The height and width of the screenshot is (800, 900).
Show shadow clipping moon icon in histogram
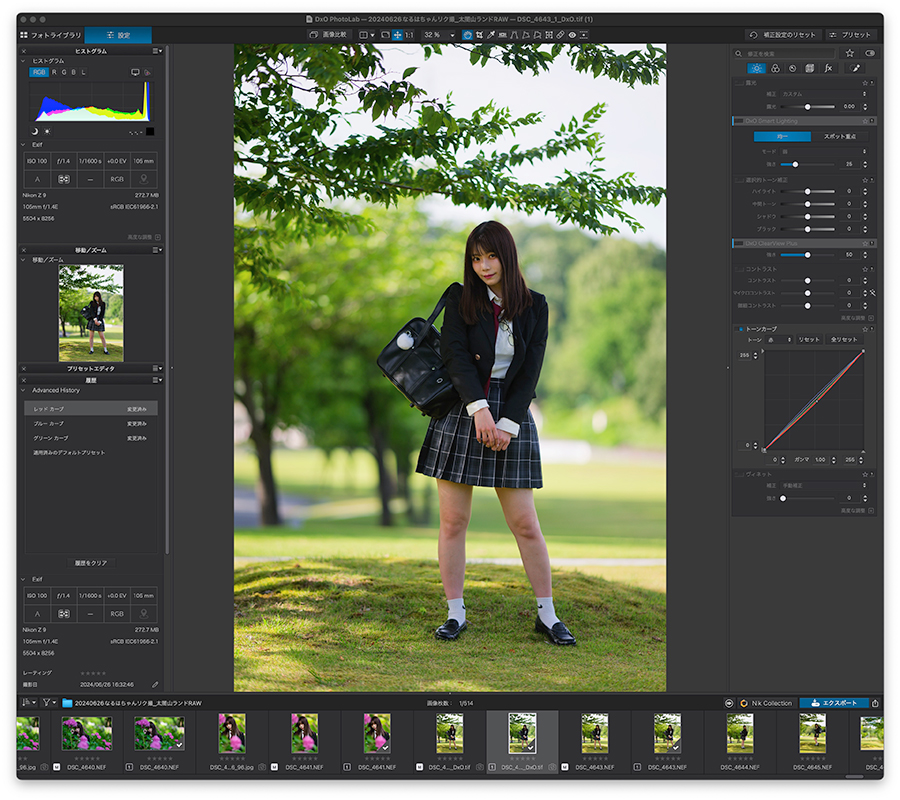(x=34, y=131)
